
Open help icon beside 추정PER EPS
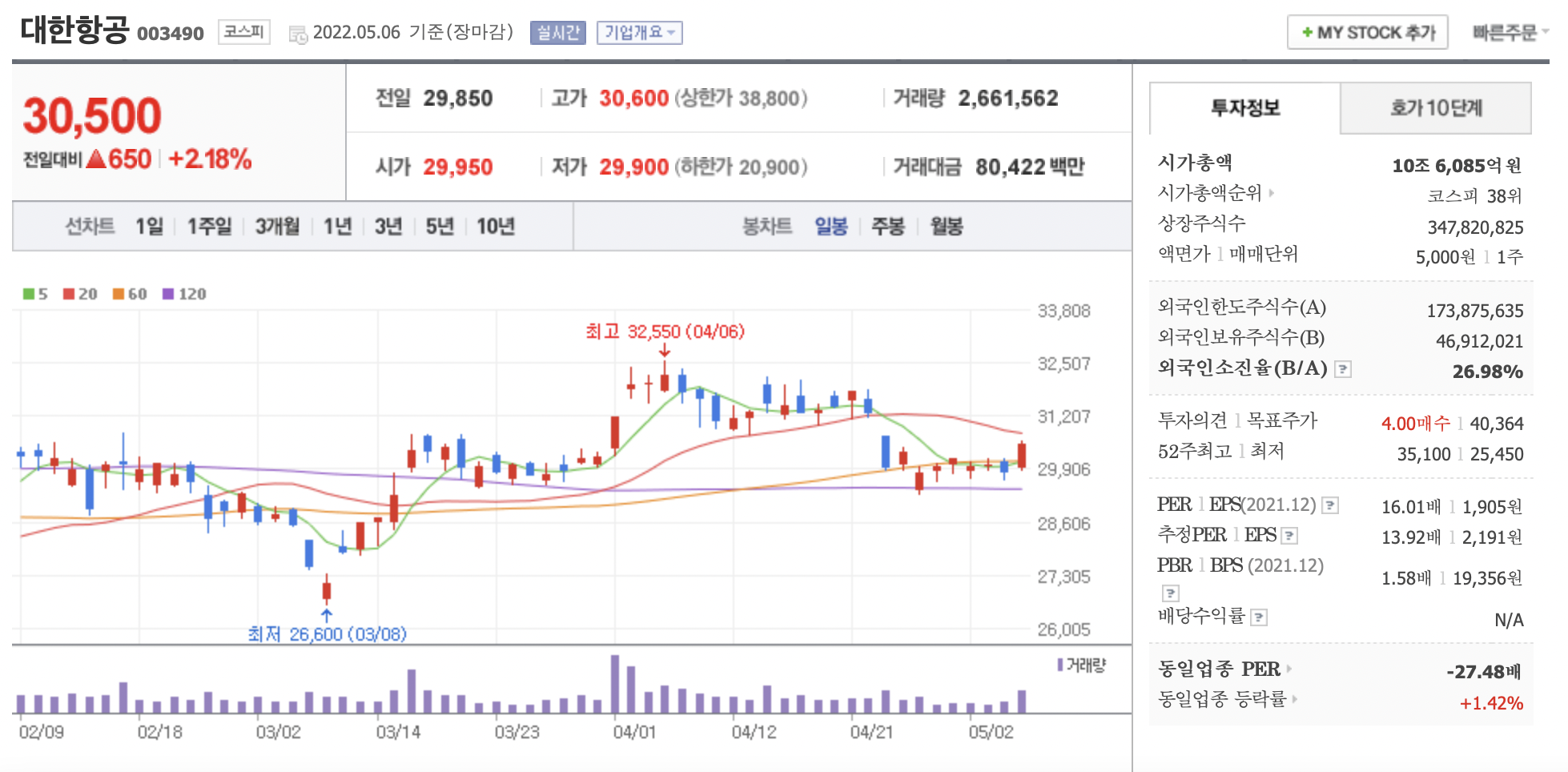[1289, 536]
